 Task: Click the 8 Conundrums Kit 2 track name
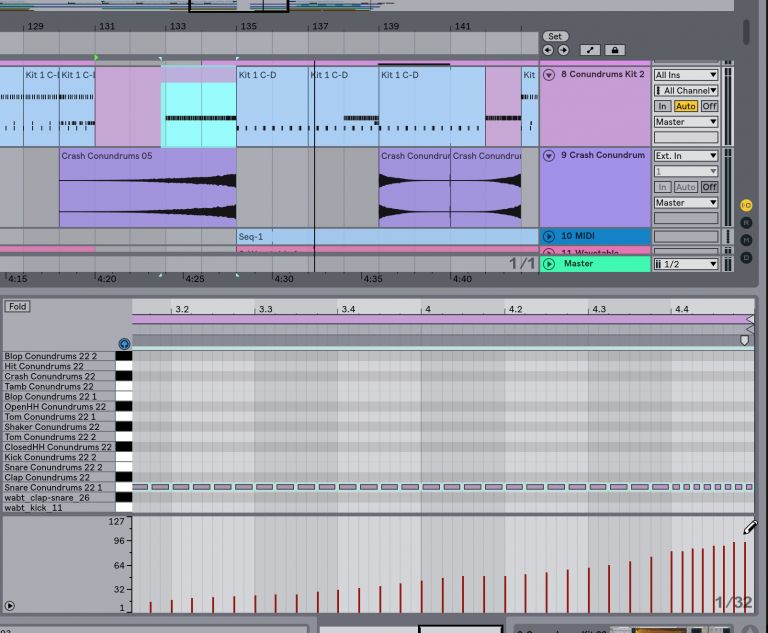[603, 74]
